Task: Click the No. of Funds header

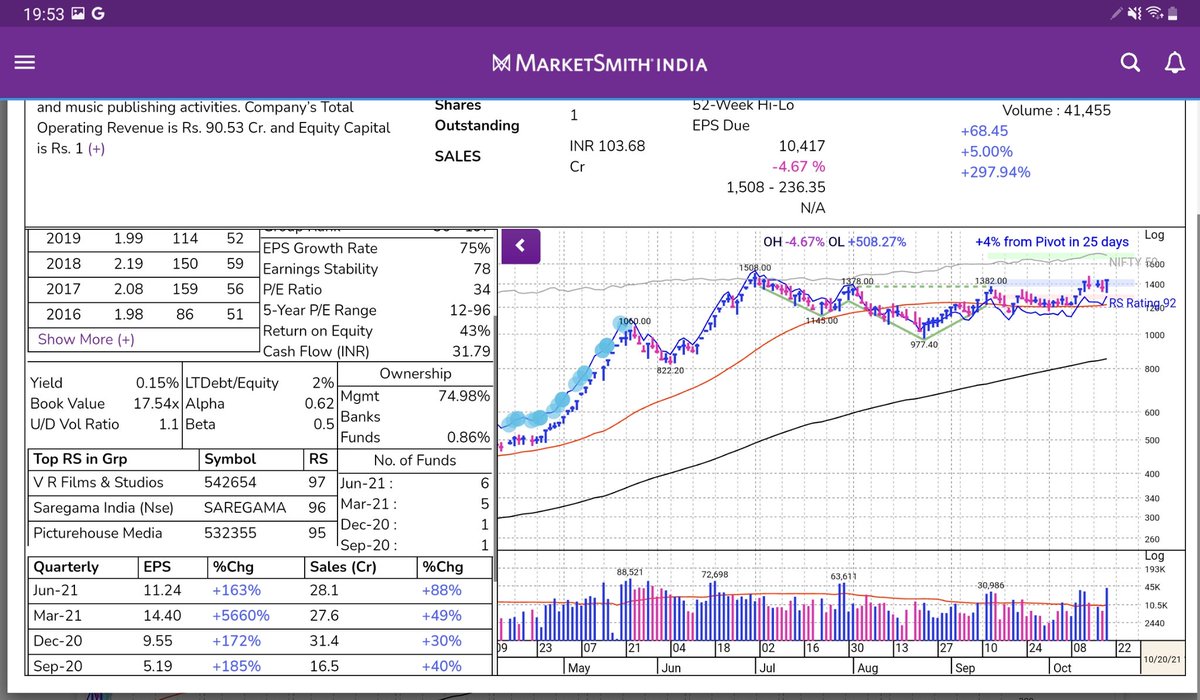Action: pos(415,461)
